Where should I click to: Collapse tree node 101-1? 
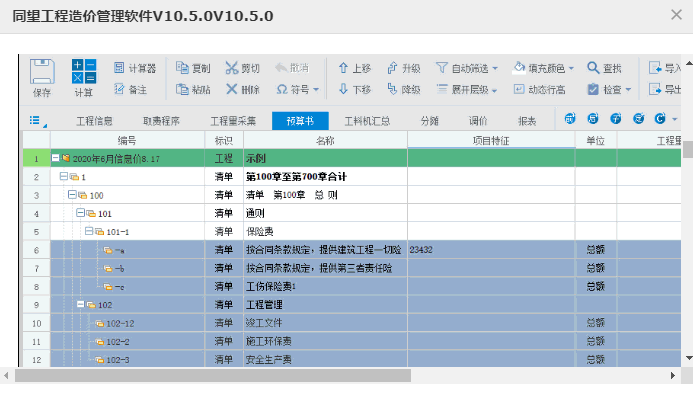(89, 231)
